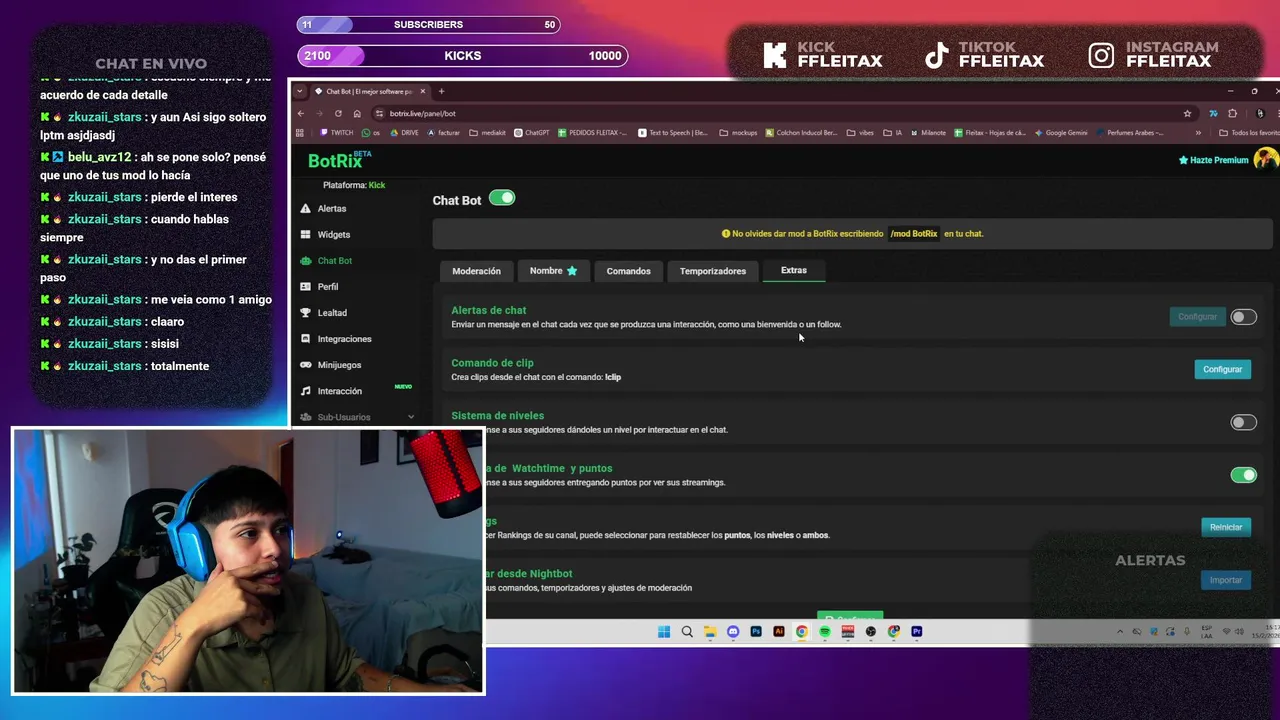The image size is (1280, 720).
Task: Open the TWITCH bookmark
Action: [x=336, y=132]
